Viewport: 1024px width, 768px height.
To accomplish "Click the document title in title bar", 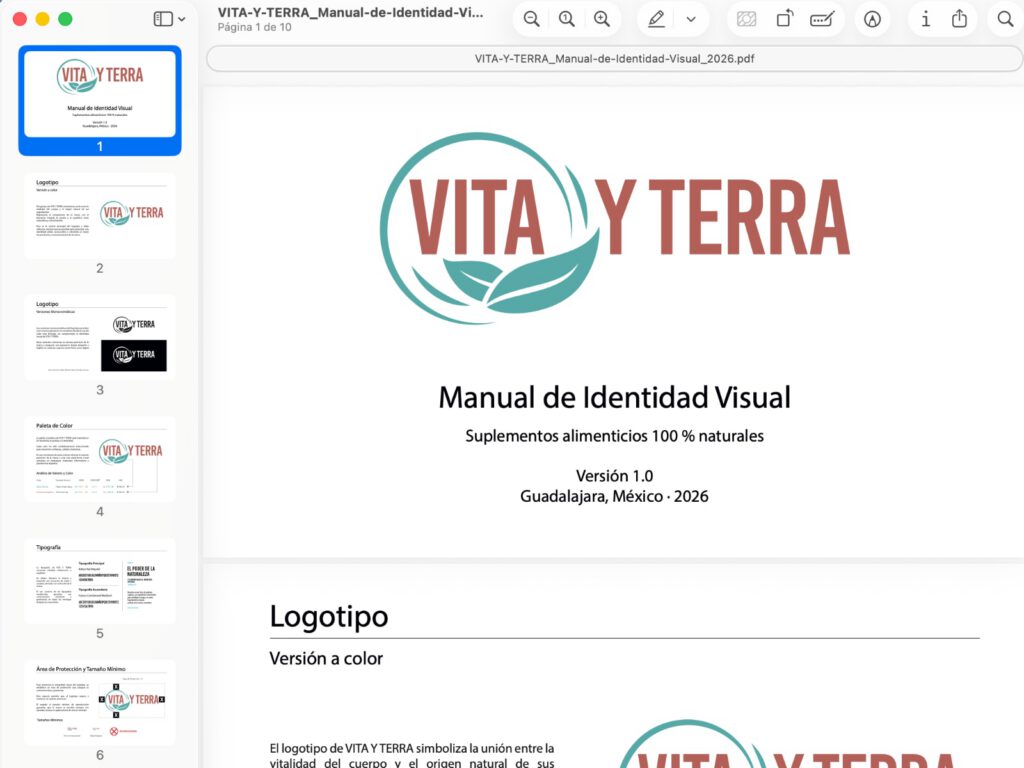I will 351,12.
